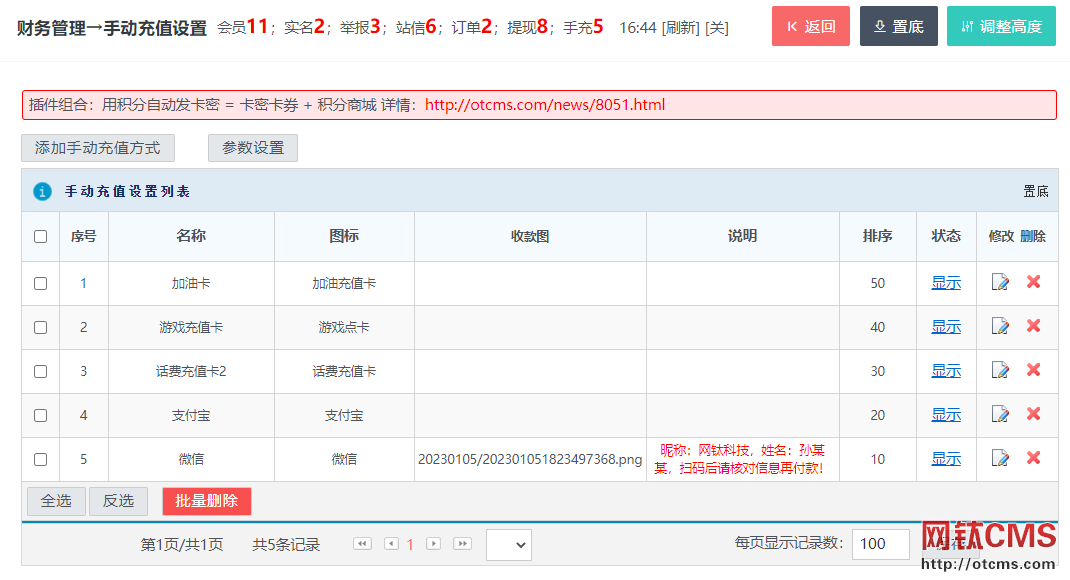Toggle the select-all checkbox in table header
The width and height of the screenshot is (1070, 580).
point(40,237)
